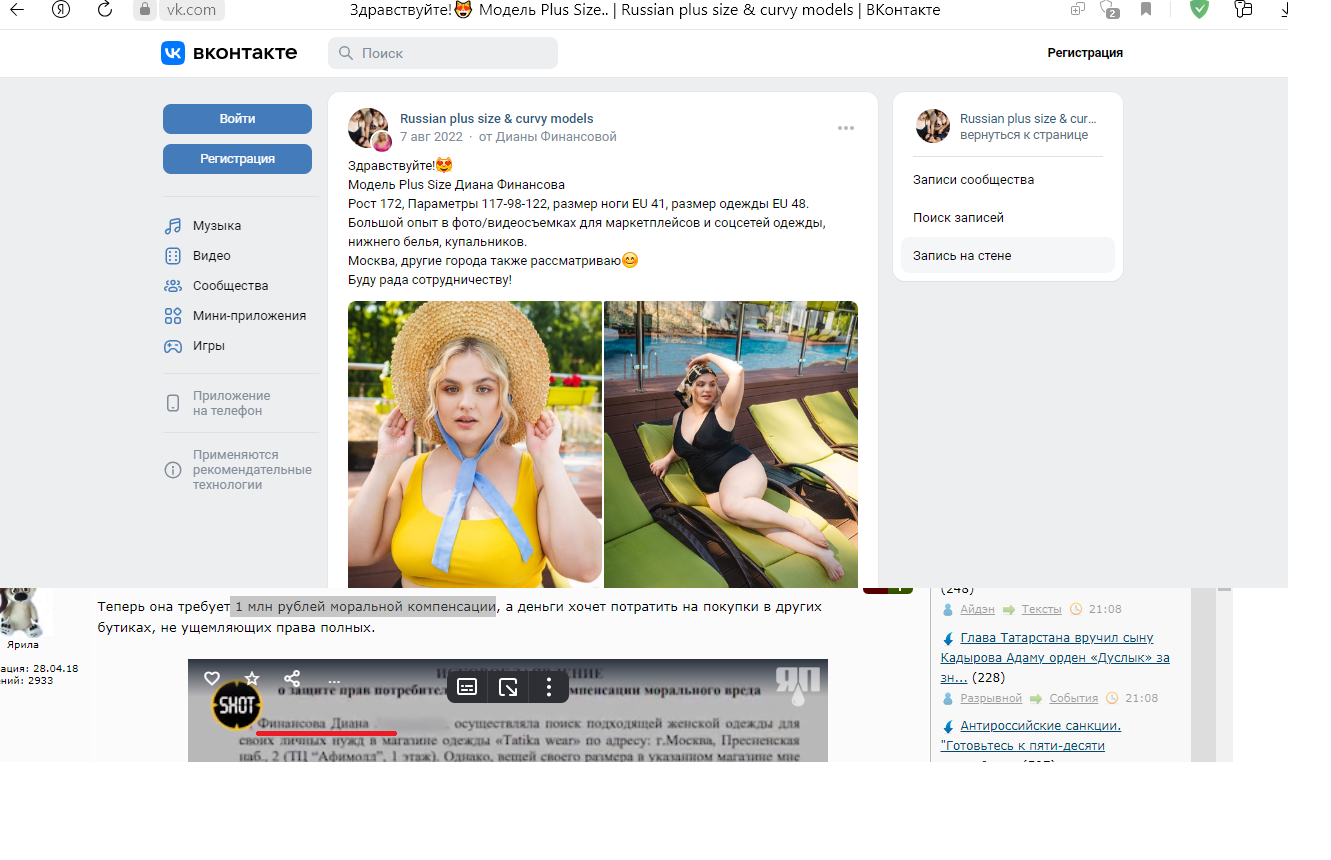Open the Регистрация link in the VK header
This screenshot has height=860, width=1331.
pyautogui.click(x=1085, y=53)
